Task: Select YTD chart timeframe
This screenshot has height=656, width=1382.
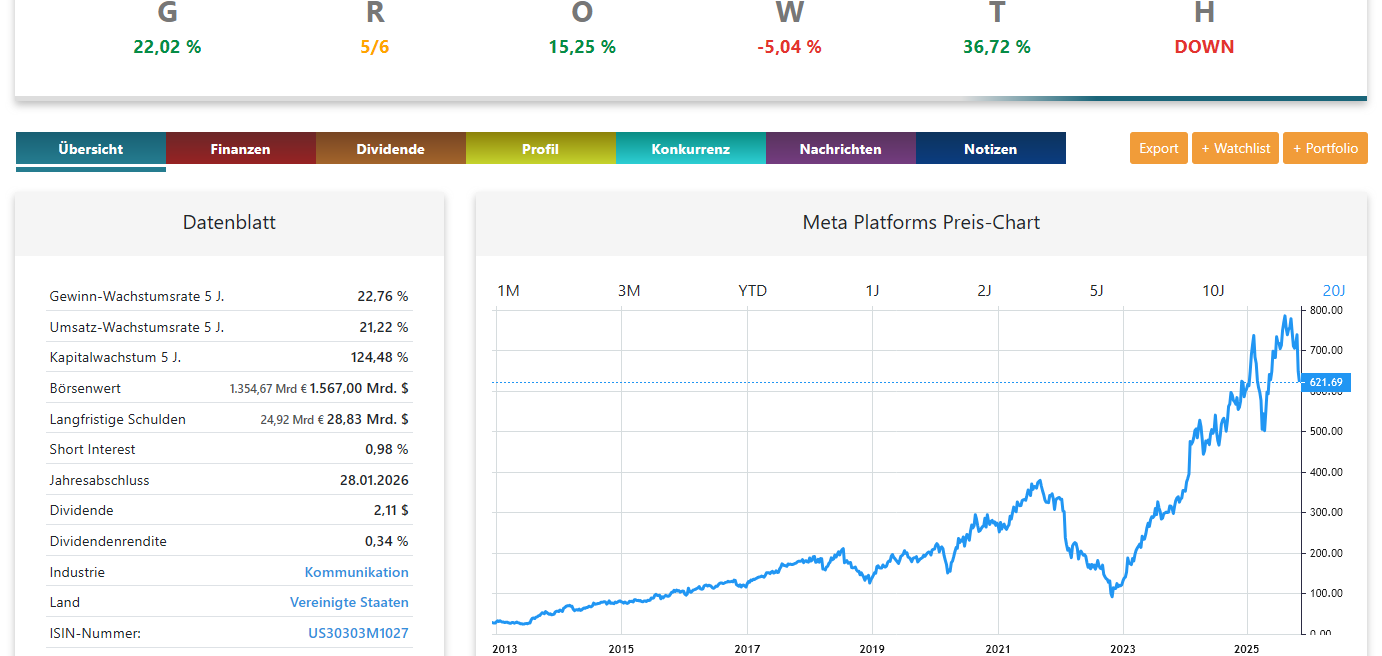Action: pos(752,291)
